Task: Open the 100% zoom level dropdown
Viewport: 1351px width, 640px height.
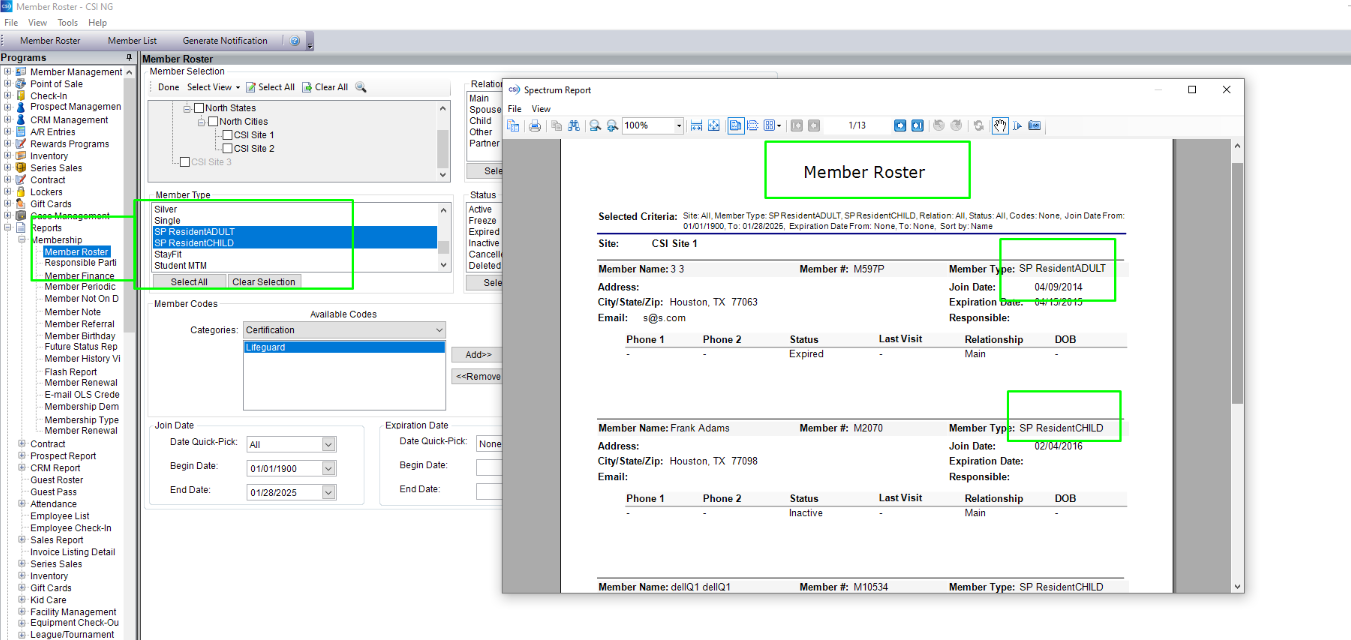Action: coord(678,126)
